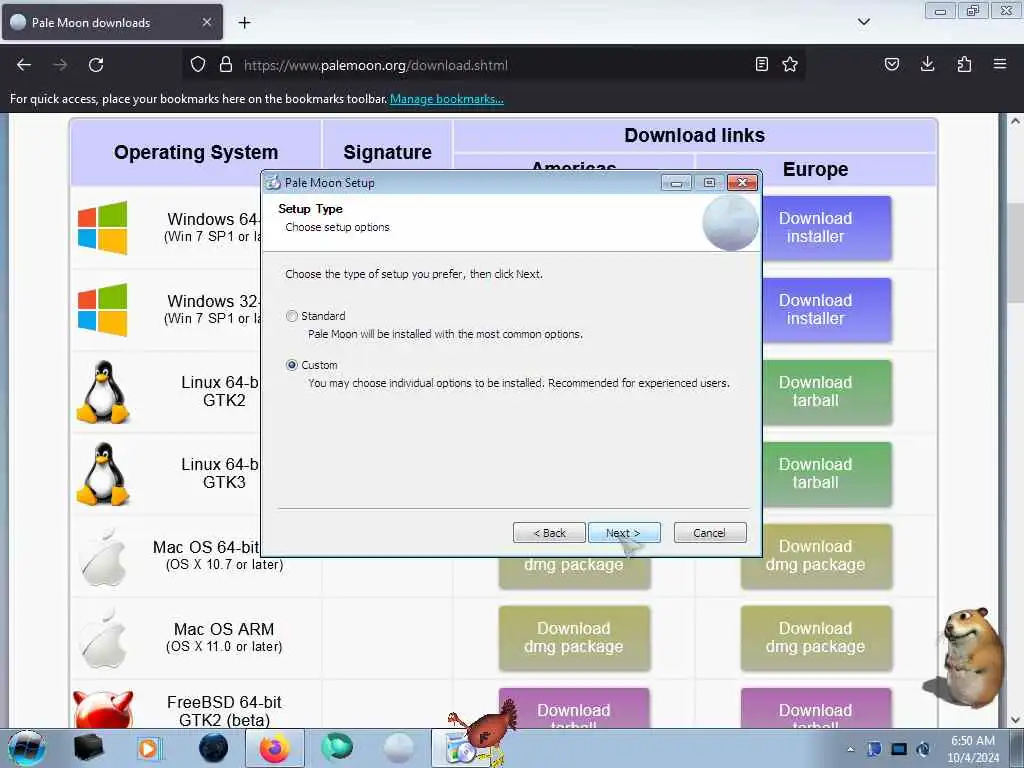Click the FreeBSD red daemon icon

(103, 710)
